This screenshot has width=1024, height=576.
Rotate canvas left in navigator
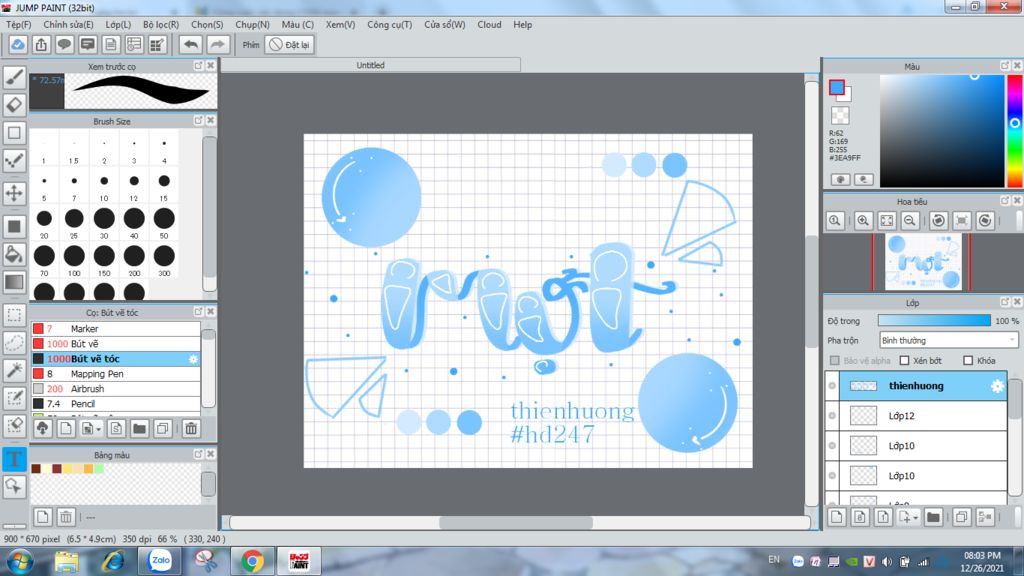[938, 221]
